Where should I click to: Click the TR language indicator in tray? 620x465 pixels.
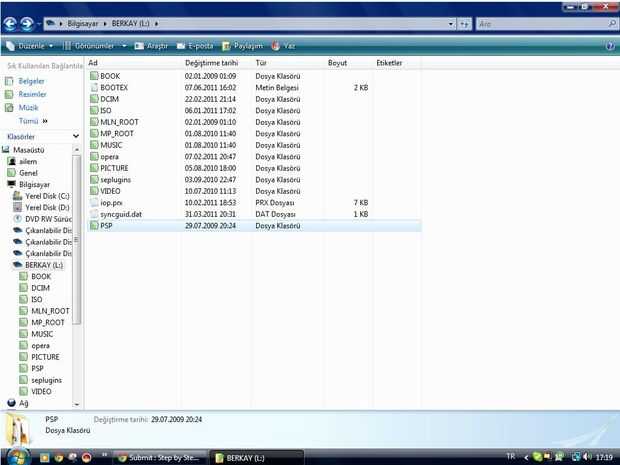(510, 457)
